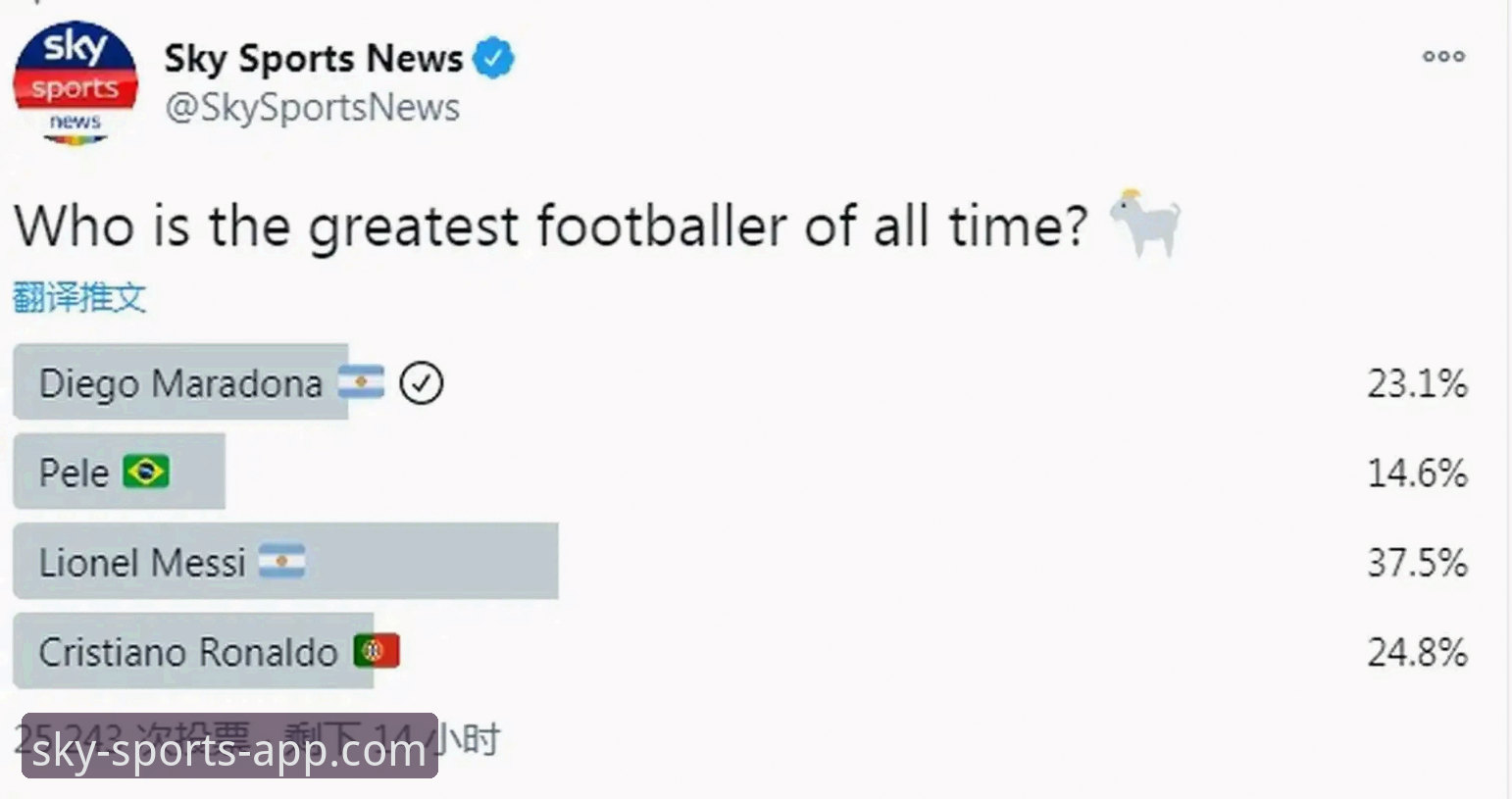1512x799 pixels.
Task: Click the checkmark circle next to Maradona
Action: coord(422,383)
